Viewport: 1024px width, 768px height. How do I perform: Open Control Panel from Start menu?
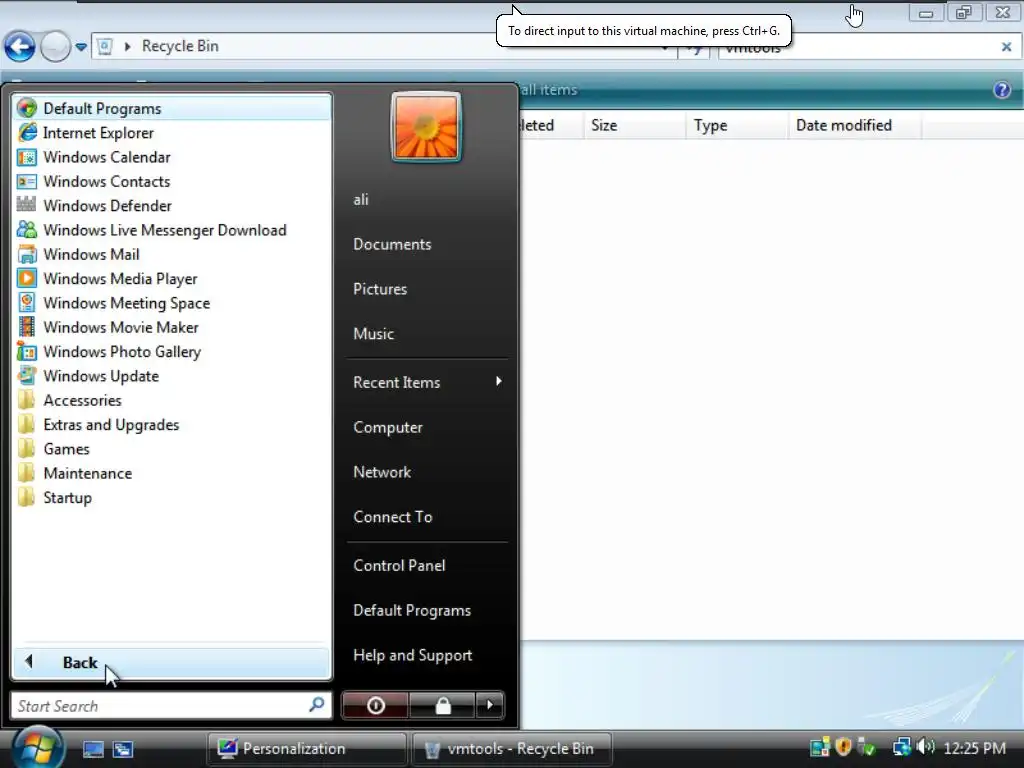399,566
